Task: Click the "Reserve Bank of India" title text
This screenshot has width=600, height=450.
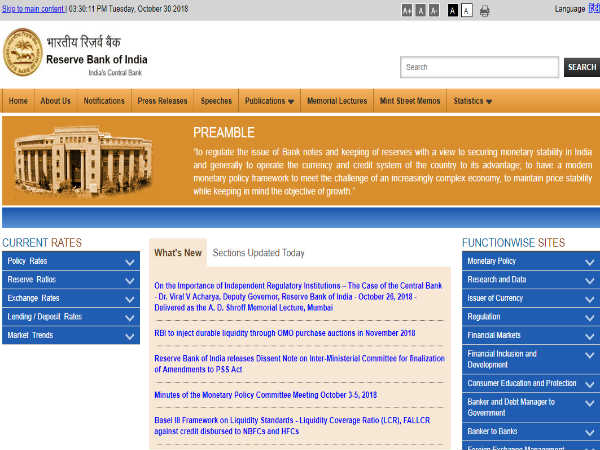Action: 97,60
